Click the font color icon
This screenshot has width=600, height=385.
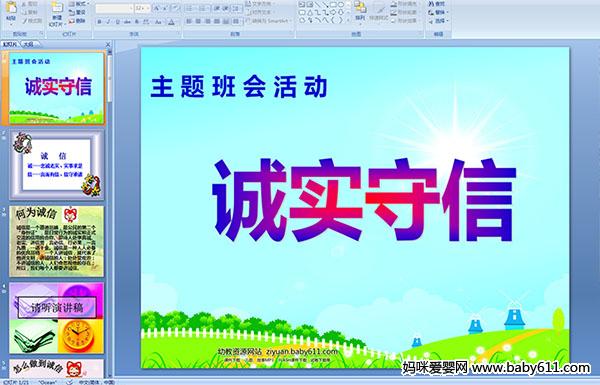171,22
